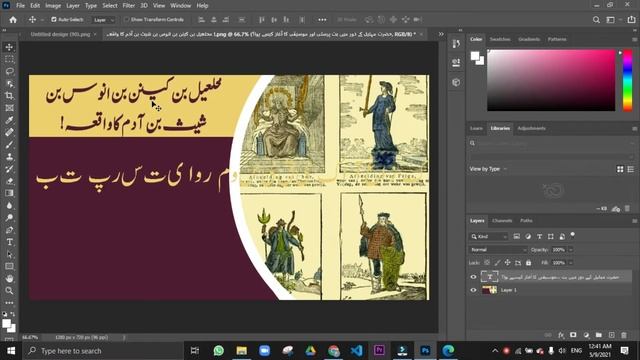The image size is (640, 360).
Task: Select the Path Selection tool
Action: [9, 254]
